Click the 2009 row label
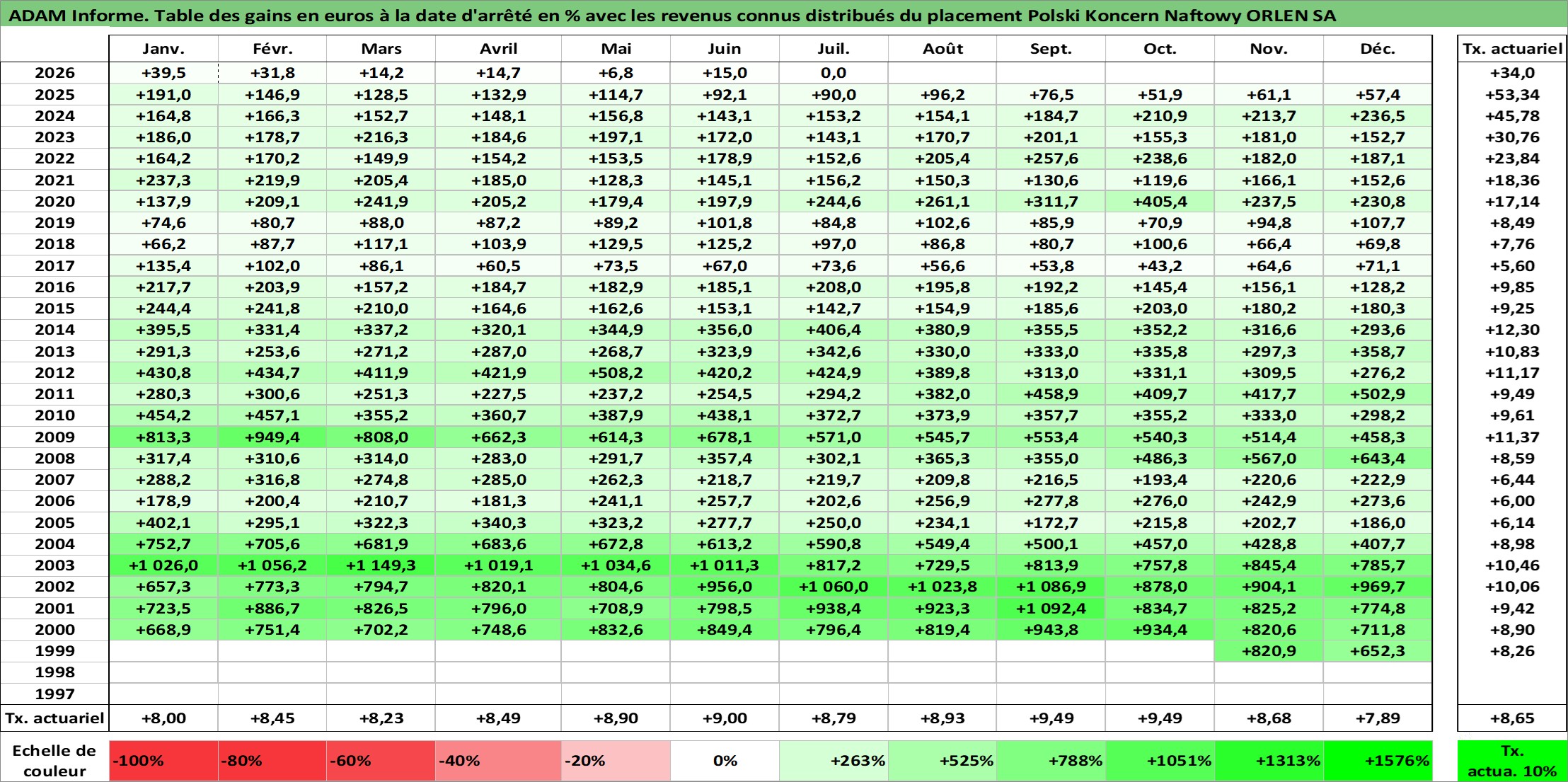The height and width of the screenshot is (782, 1568). coord(54,437)
